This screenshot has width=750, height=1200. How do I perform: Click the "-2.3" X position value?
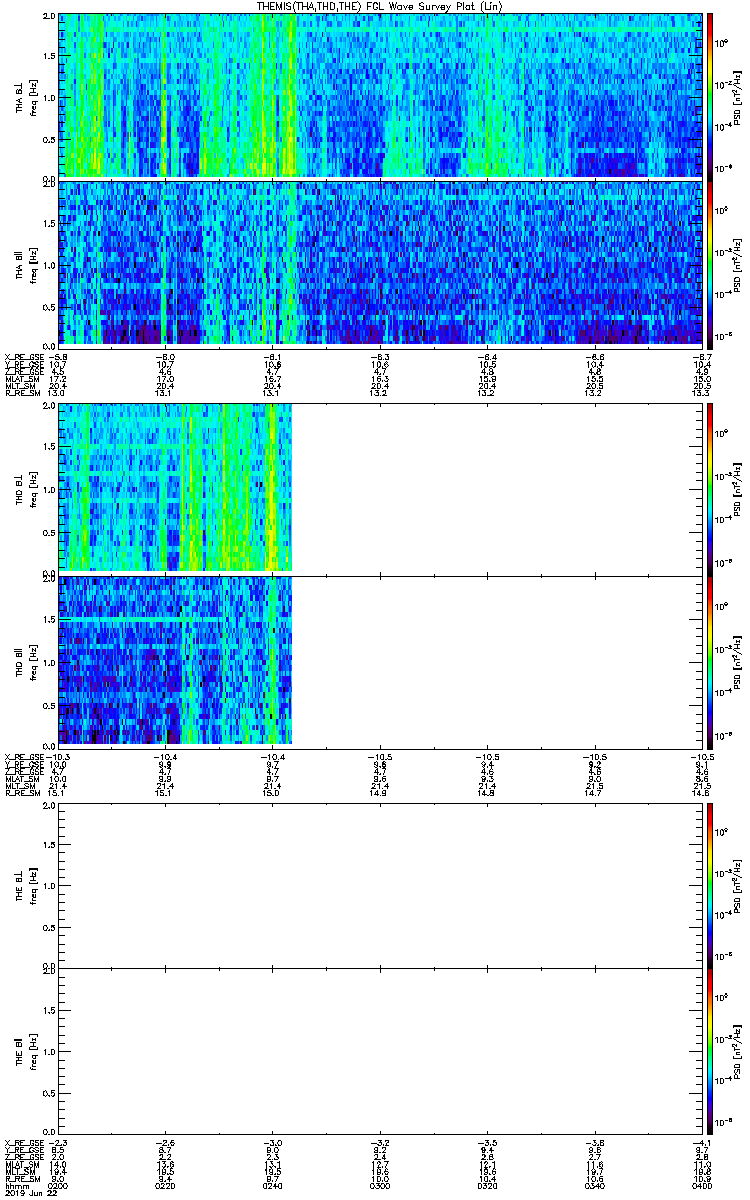coord(58,1143)
